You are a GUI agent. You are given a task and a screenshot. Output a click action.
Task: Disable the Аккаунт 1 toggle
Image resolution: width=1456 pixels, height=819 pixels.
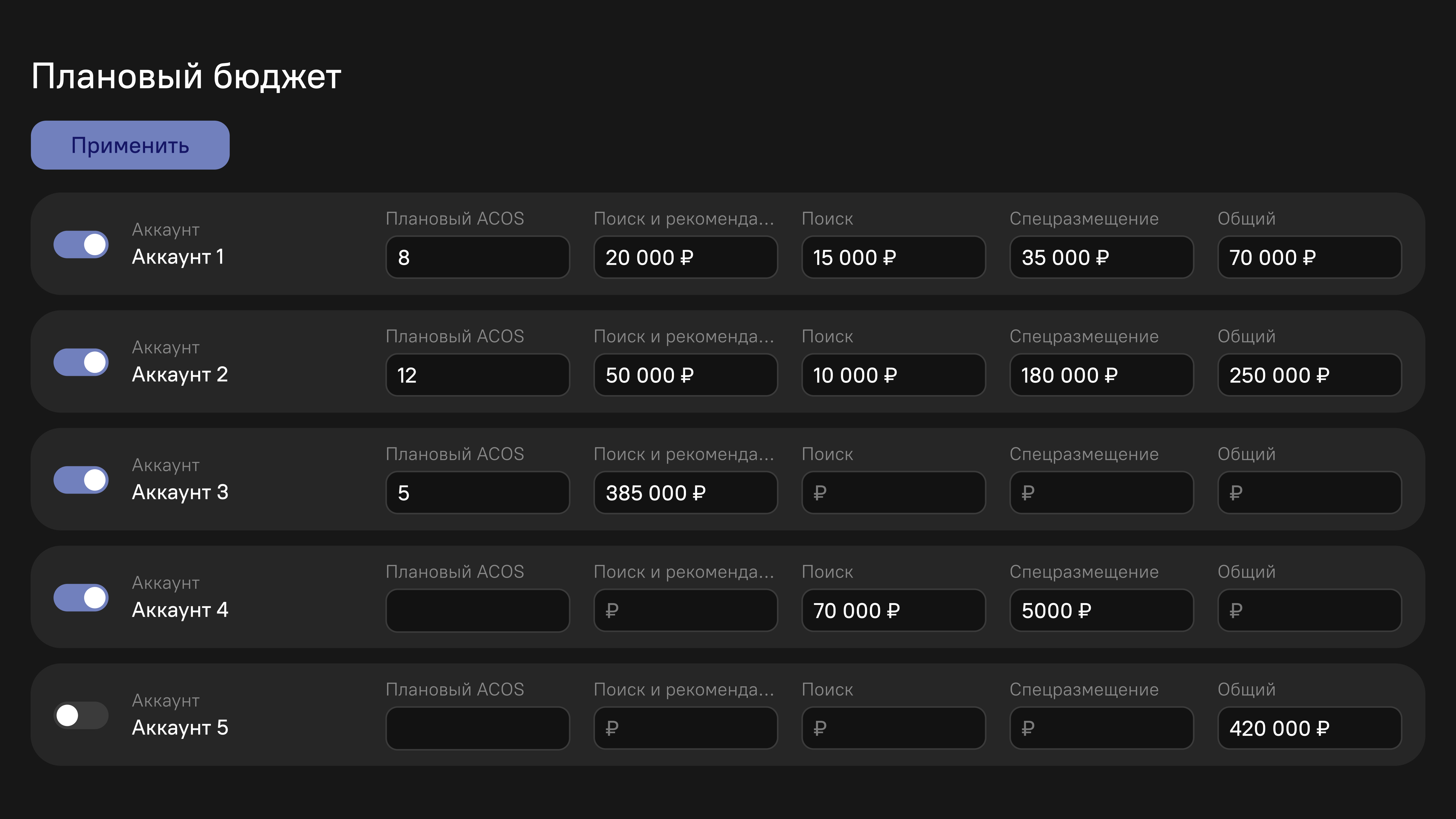81,245
